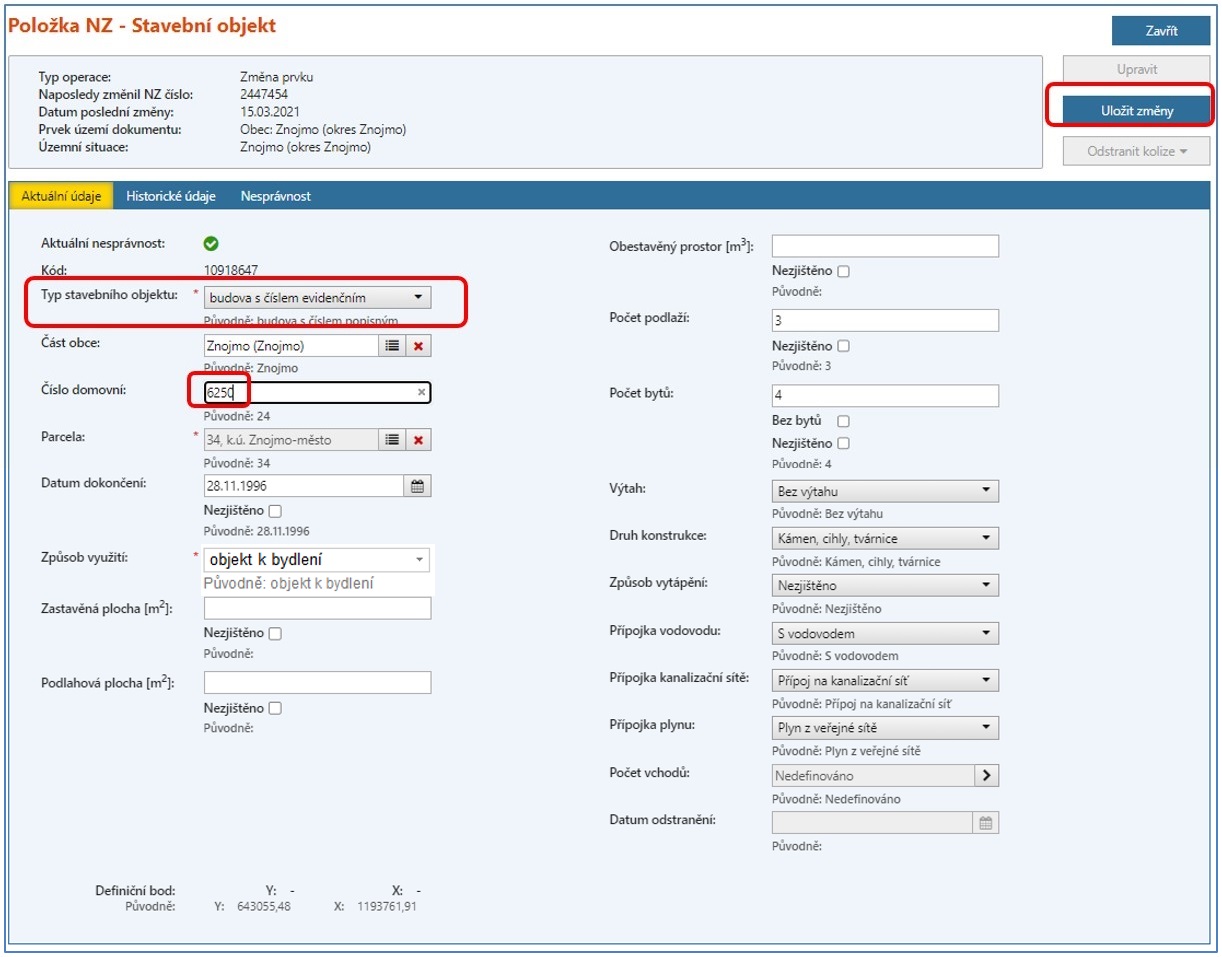Clear Parcela value with red X
The width and height of the screenshot is (1222, 957).
pos(419,439)
